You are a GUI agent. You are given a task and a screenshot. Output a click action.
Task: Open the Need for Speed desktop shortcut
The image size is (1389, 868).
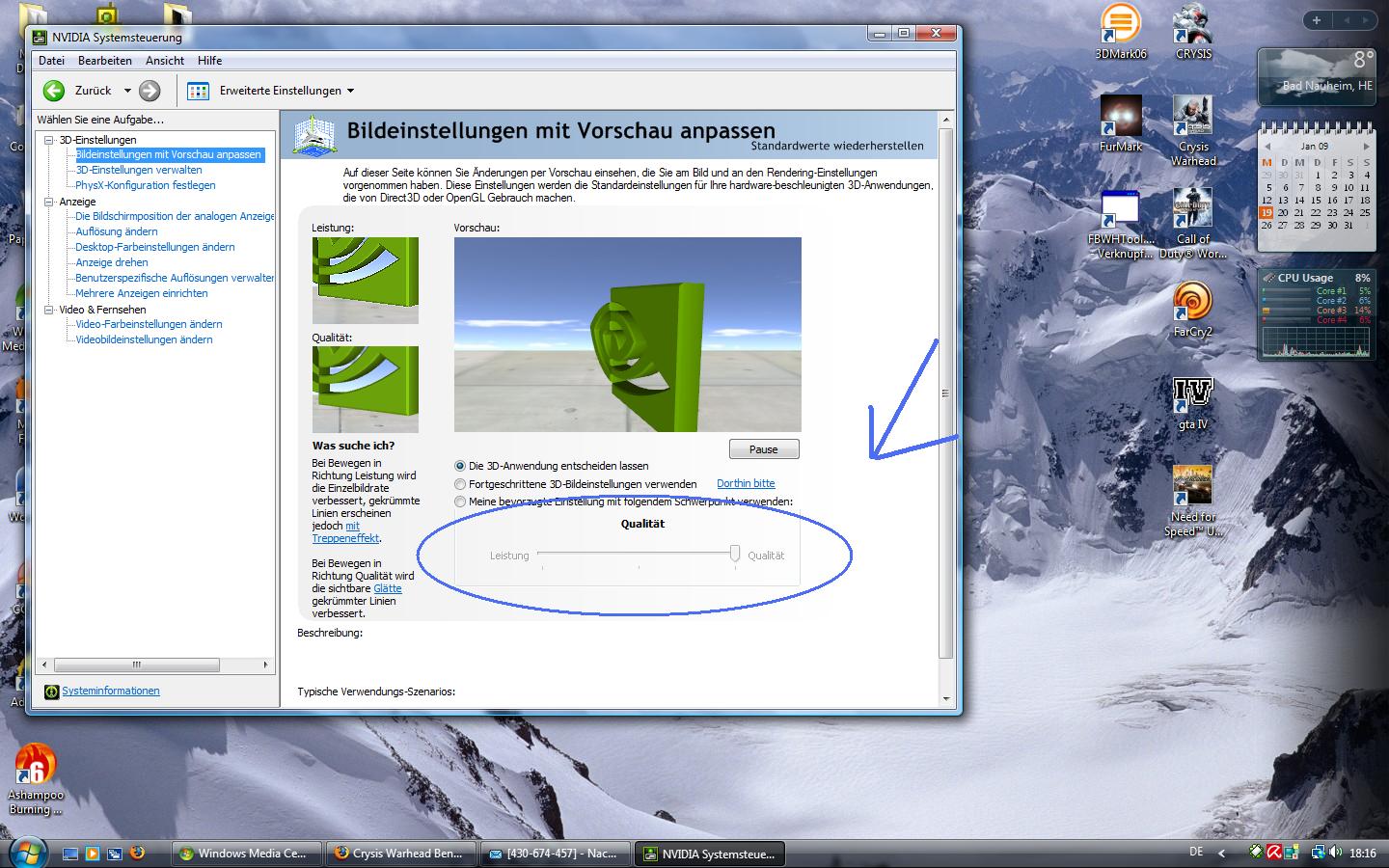pyautogui.click(x=1193, y=502)
